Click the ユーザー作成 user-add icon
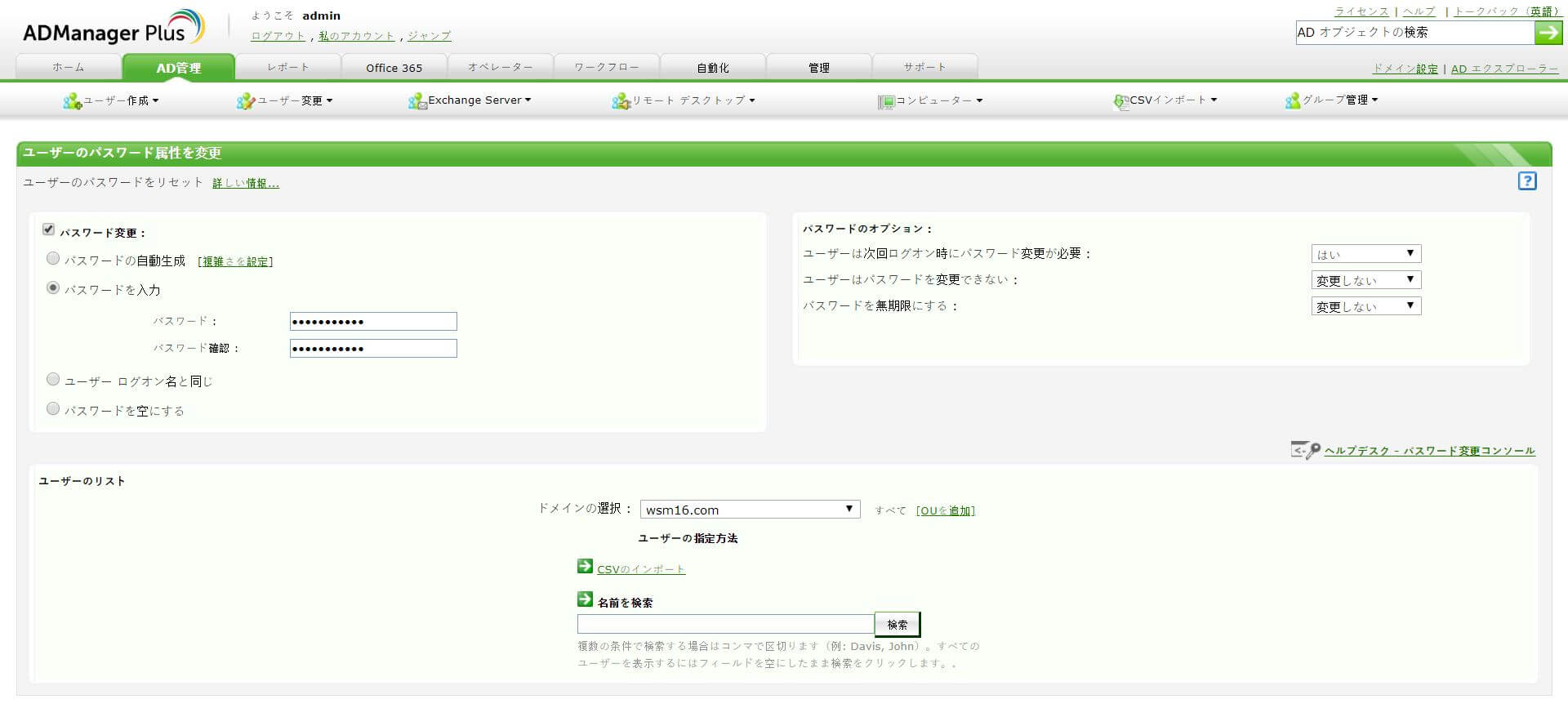1568x726 pixels. 72,101
